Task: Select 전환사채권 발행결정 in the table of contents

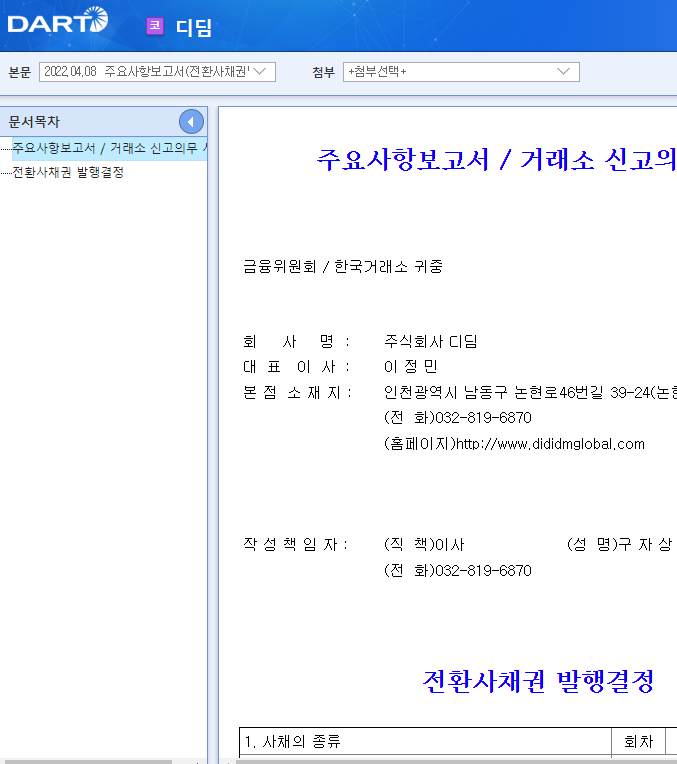Action: 68,172
